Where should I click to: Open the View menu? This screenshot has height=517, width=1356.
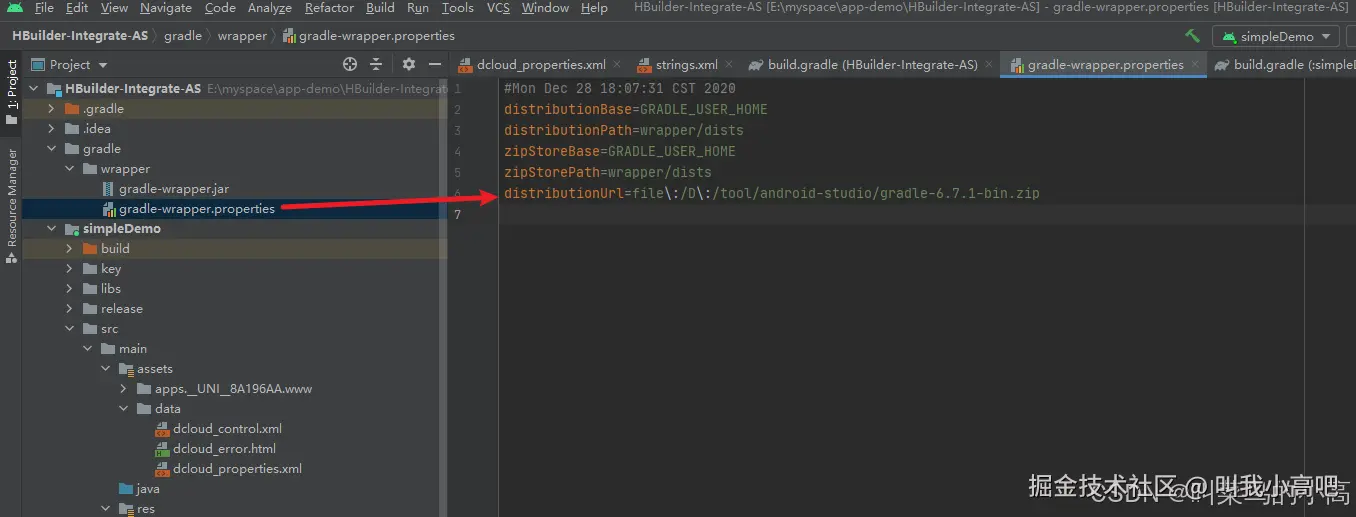115,8
